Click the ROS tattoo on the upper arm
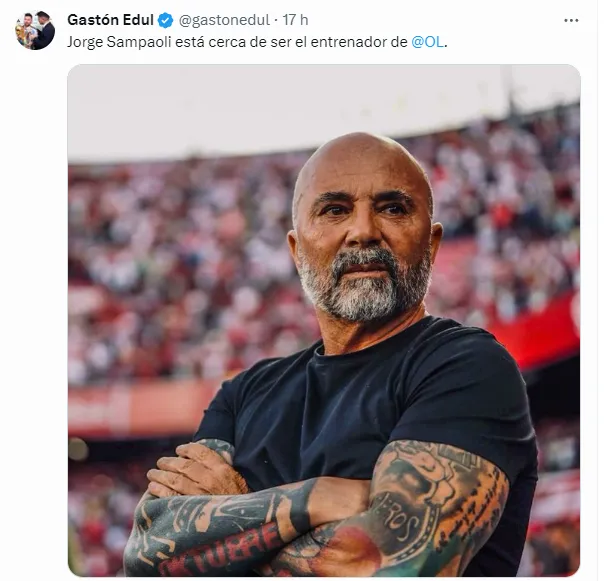 click(x=401, y=522)
